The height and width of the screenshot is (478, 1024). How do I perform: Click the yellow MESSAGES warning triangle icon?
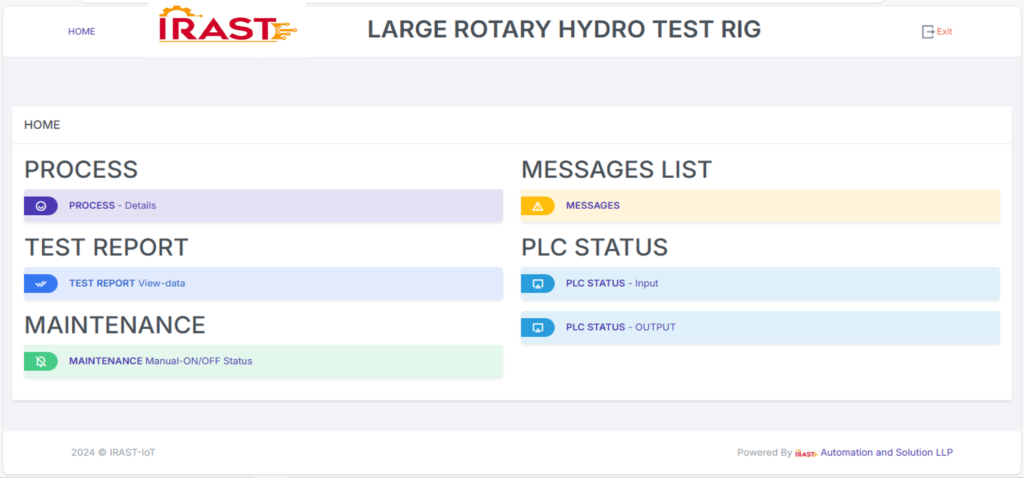537,206
